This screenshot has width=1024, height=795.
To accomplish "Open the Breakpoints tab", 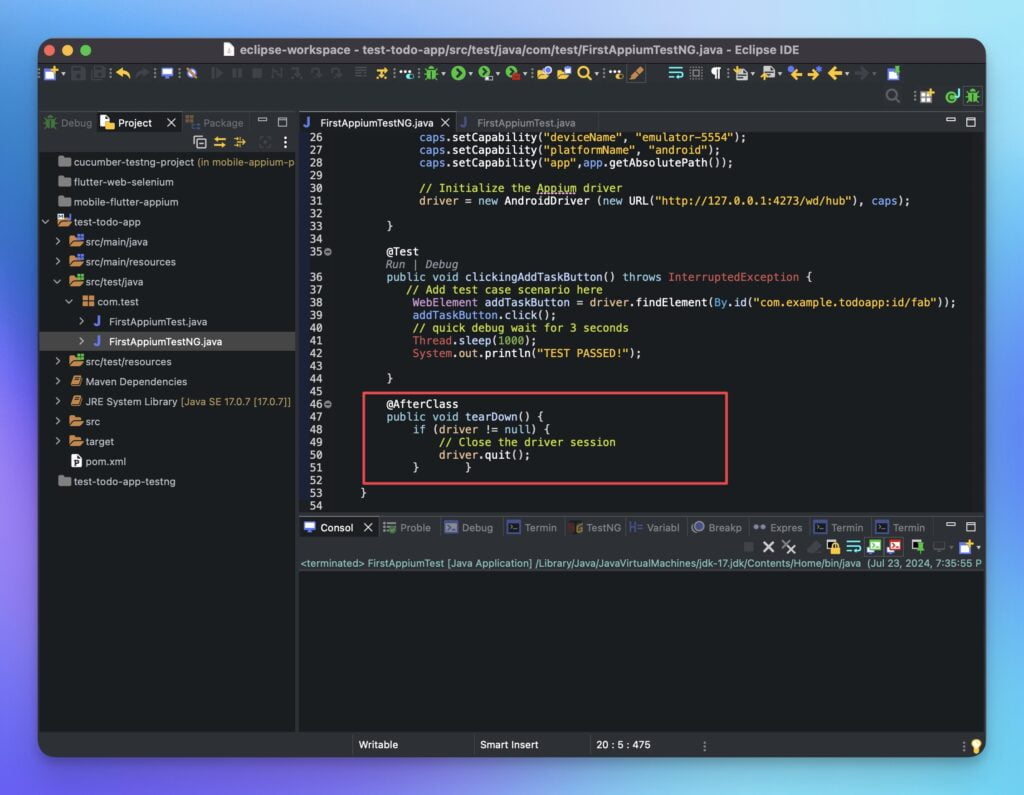I will tap(716, 528).
